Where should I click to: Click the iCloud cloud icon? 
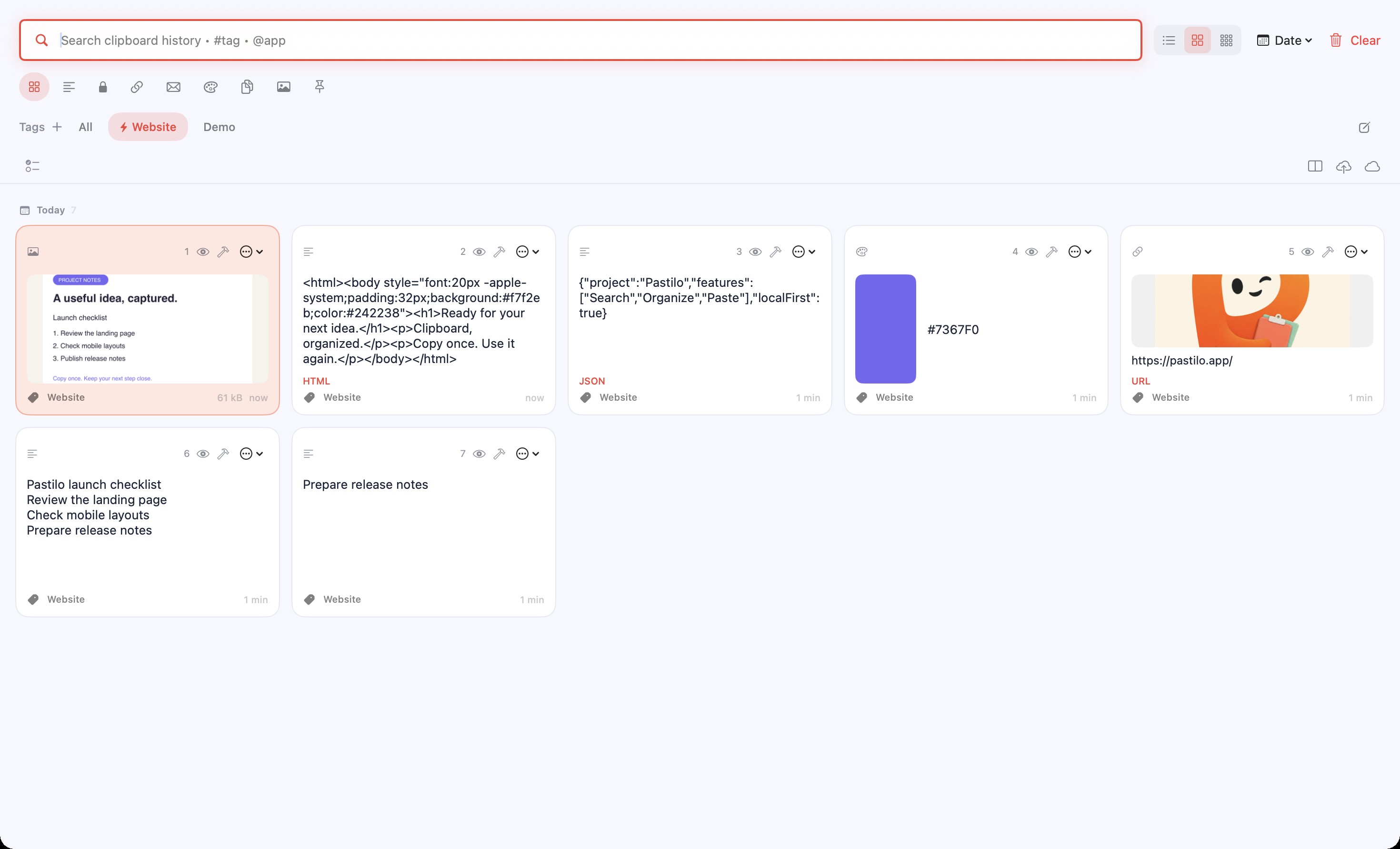(1372, 166)
